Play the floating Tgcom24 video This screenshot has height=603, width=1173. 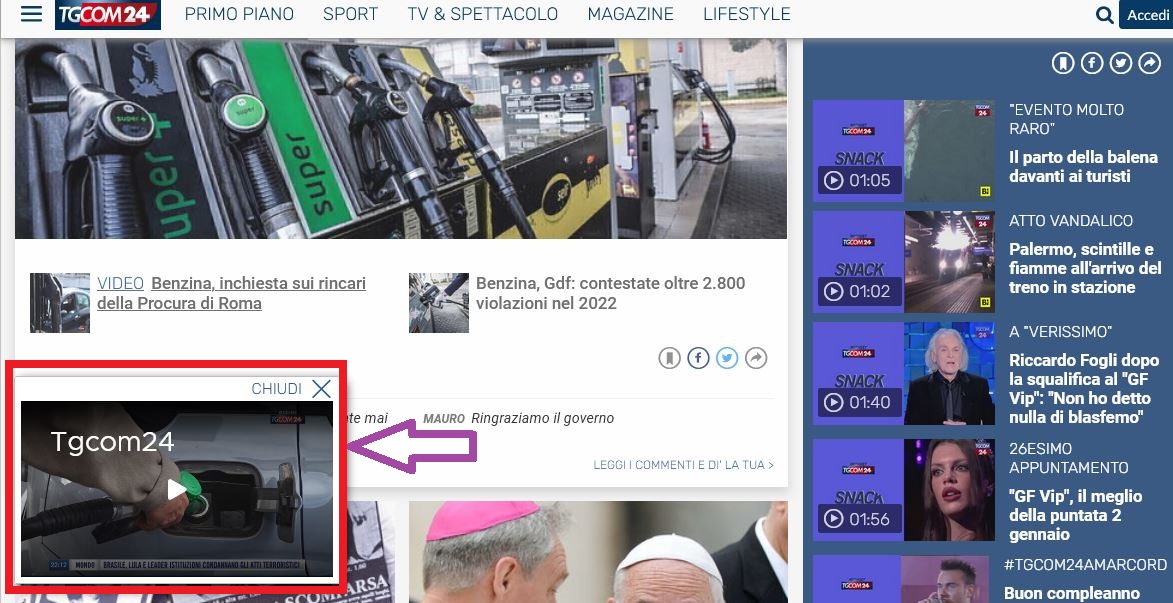[177, 489]
